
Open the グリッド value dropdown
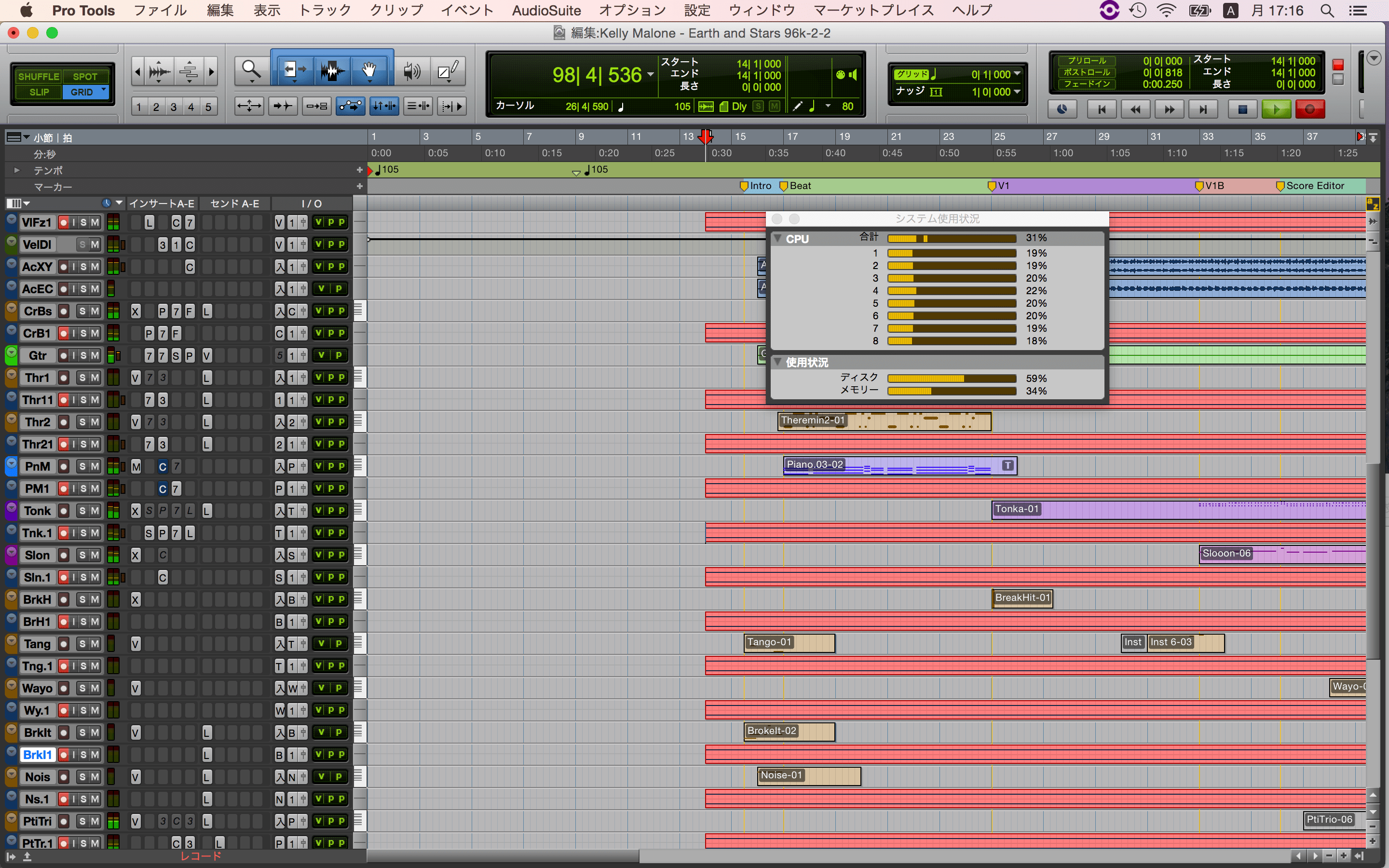pos(1018,74)
